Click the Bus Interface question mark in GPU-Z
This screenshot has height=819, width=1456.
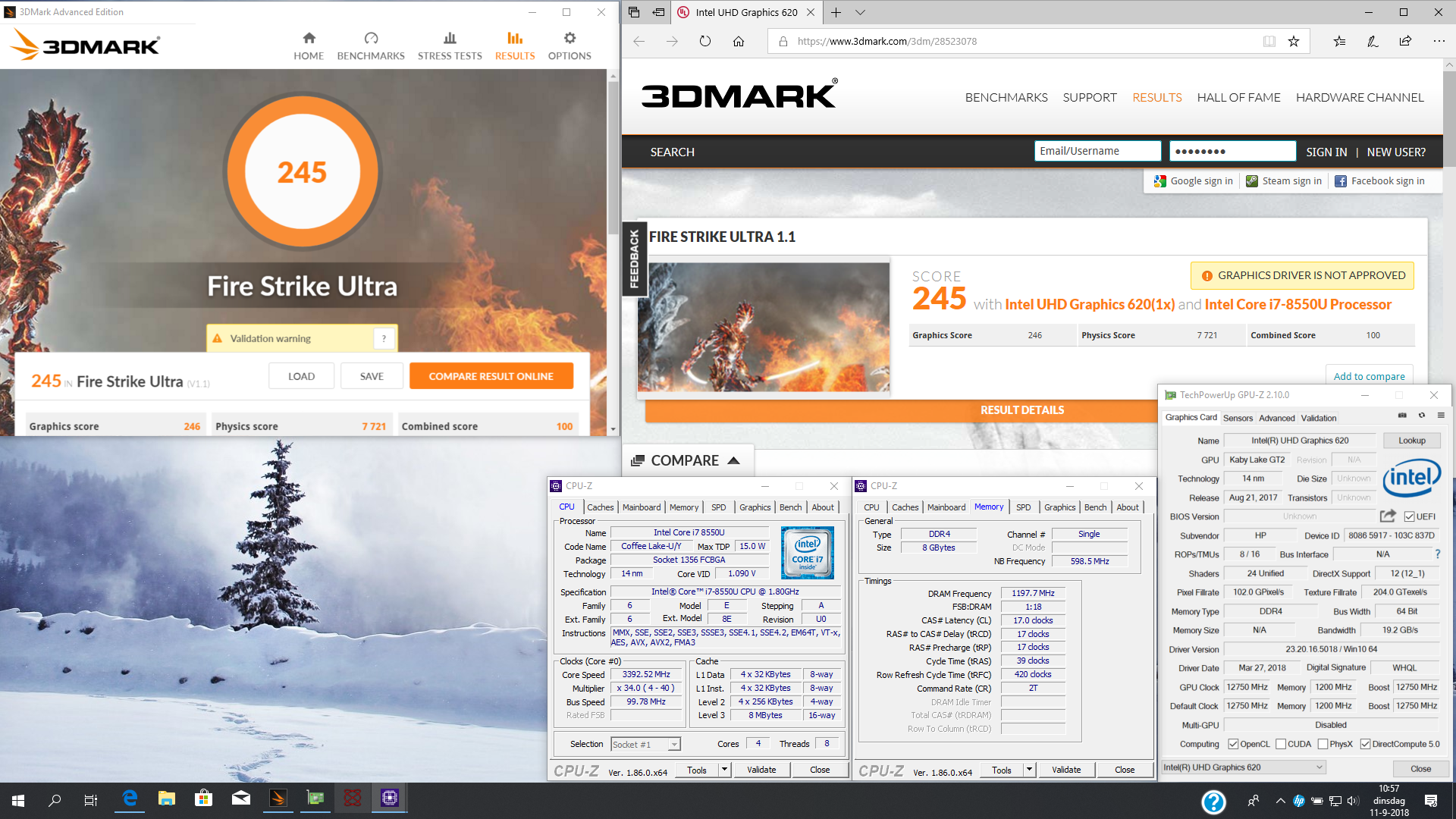pyautogui.click(x=1438, y=554)
